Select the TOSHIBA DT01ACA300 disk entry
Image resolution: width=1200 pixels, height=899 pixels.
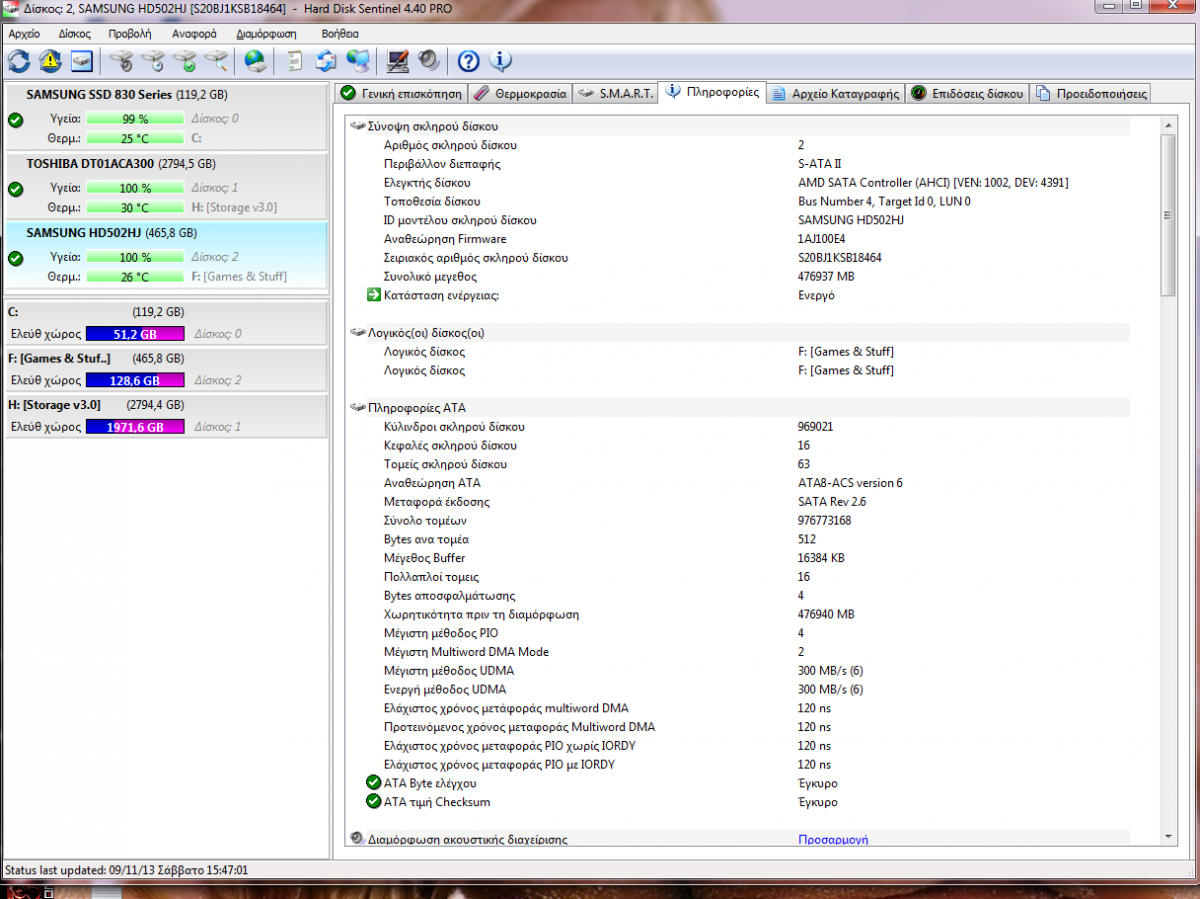165,186
